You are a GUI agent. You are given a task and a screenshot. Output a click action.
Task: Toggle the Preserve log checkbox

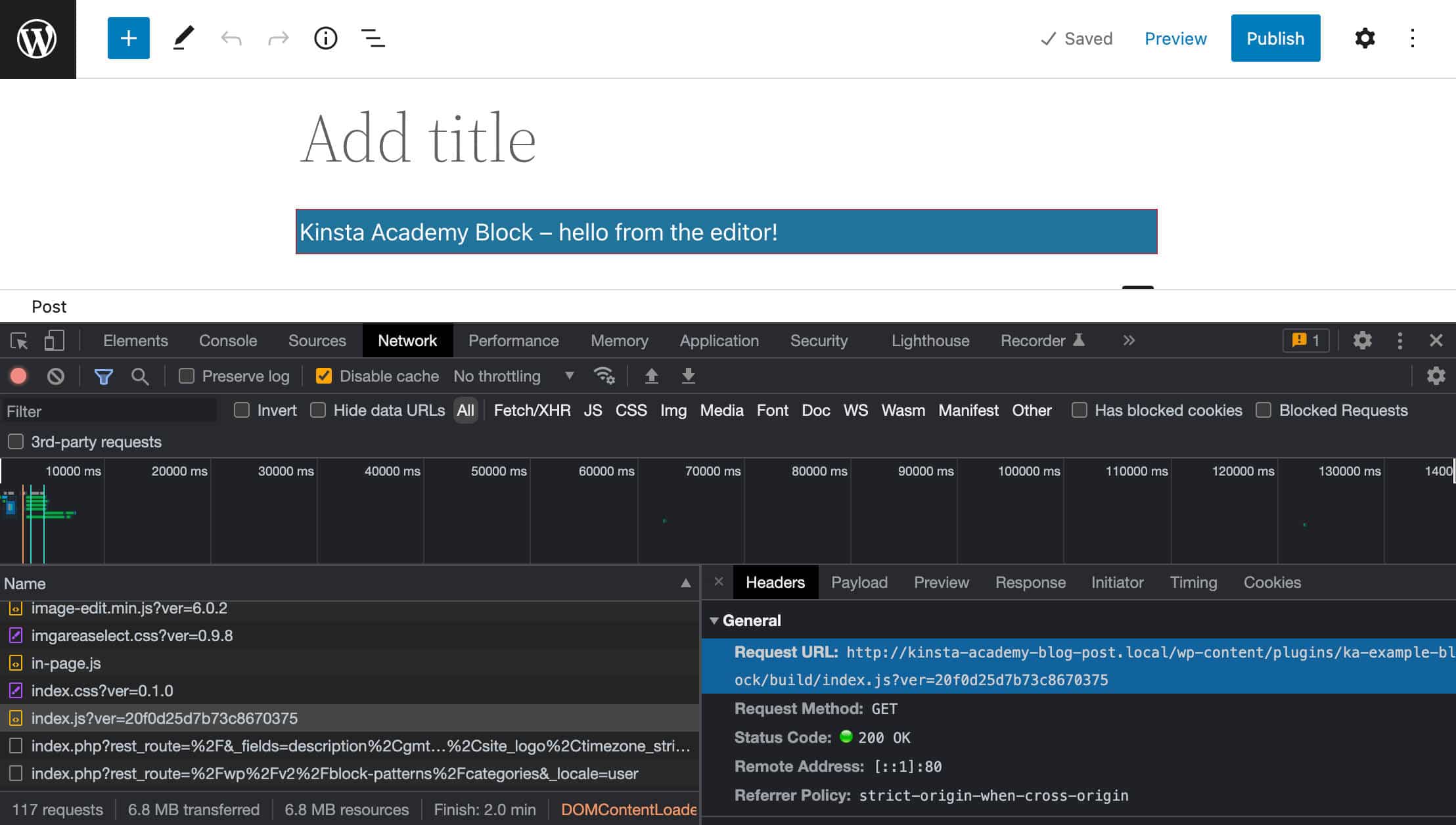tap(186, 376)
